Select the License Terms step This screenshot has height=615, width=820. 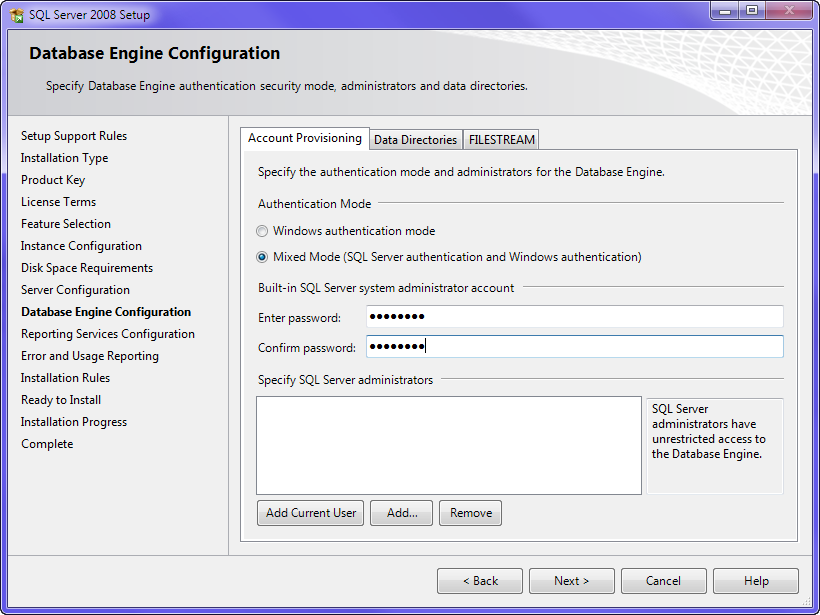pyautogui.click(x=59, y=202)
